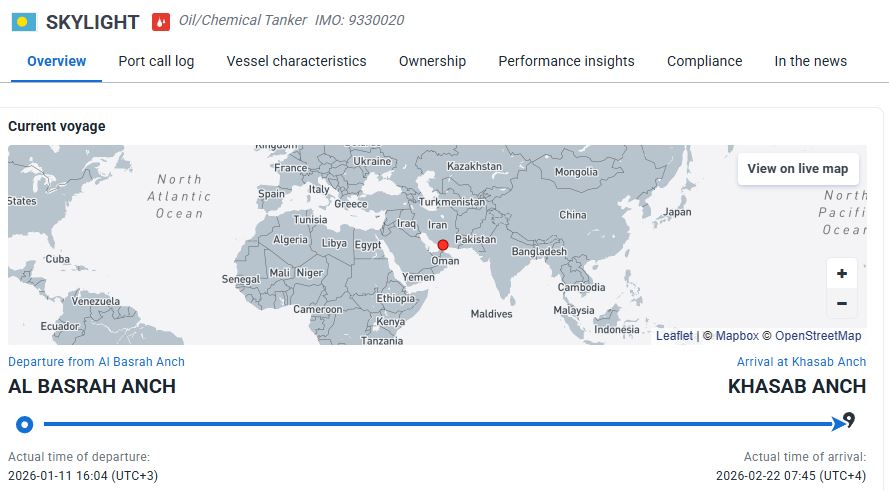
Task: Zoom out the map with minus button
Action: click(x=841, y=303)
